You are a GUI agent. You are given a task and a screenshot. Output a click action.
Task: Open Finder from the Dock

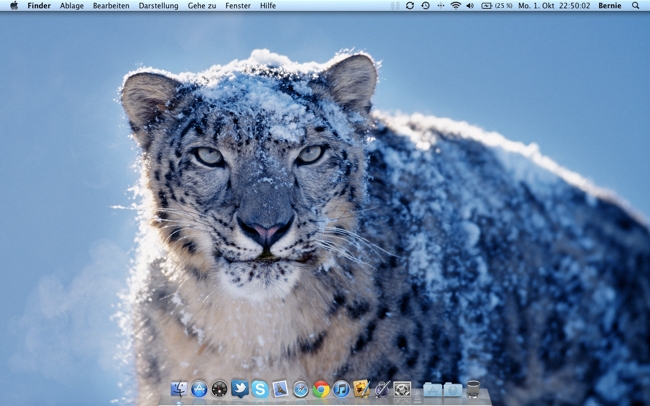point(180,389)
